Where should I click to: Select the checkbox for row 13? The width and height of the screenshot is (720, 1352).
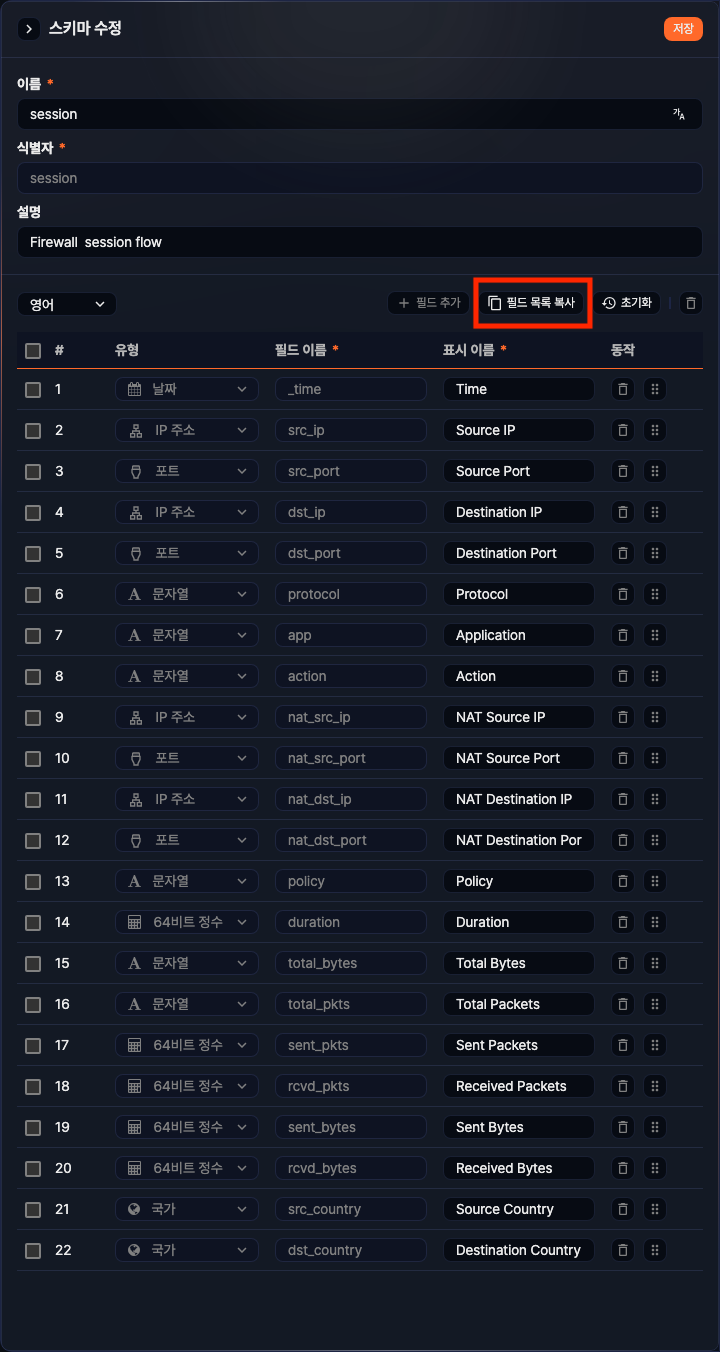tap(33, 881)
